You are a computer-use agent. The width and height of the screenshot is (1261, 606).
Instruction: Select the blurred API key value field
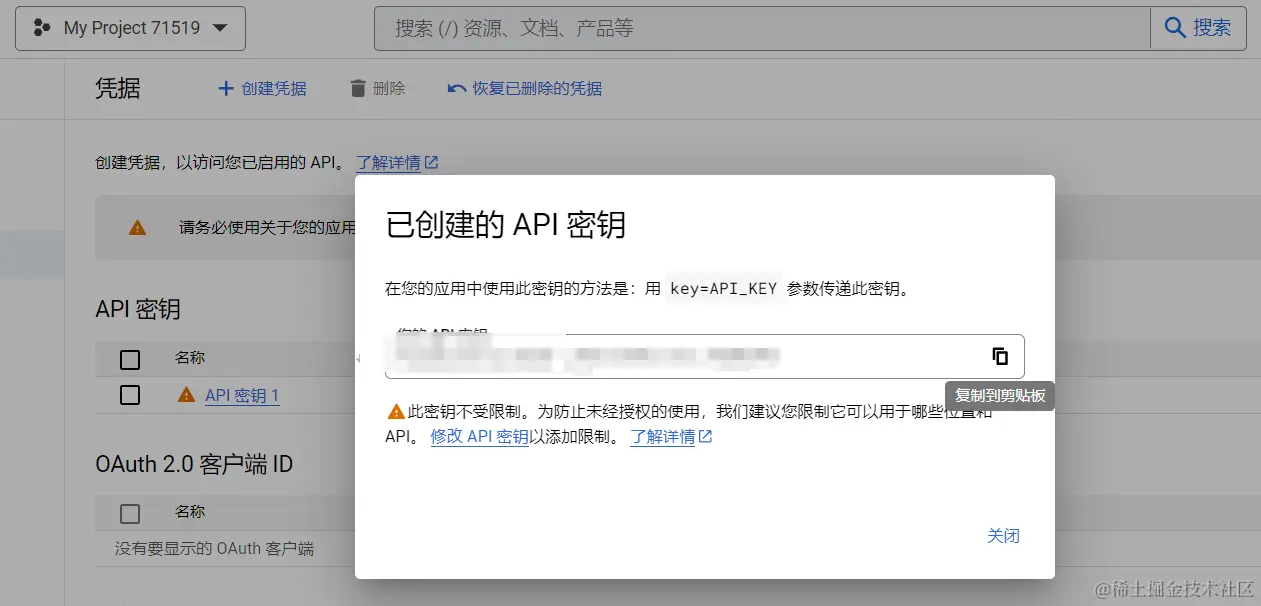[650, 356]
